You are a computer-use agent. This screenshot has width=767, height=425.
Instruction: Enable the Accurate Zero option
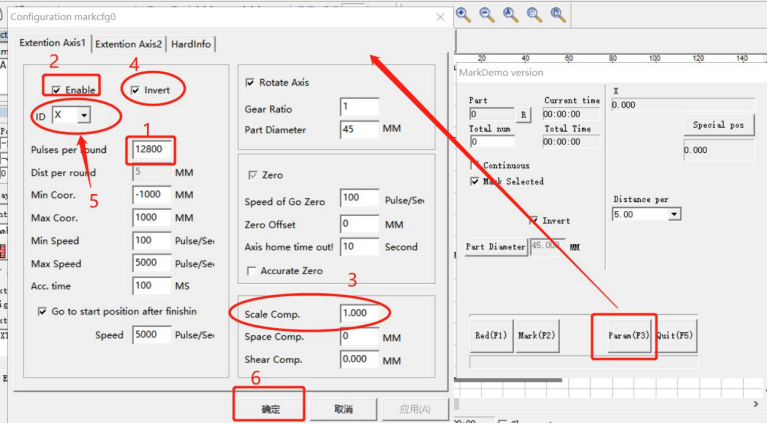pyautogui.click(x=251, y=271)
